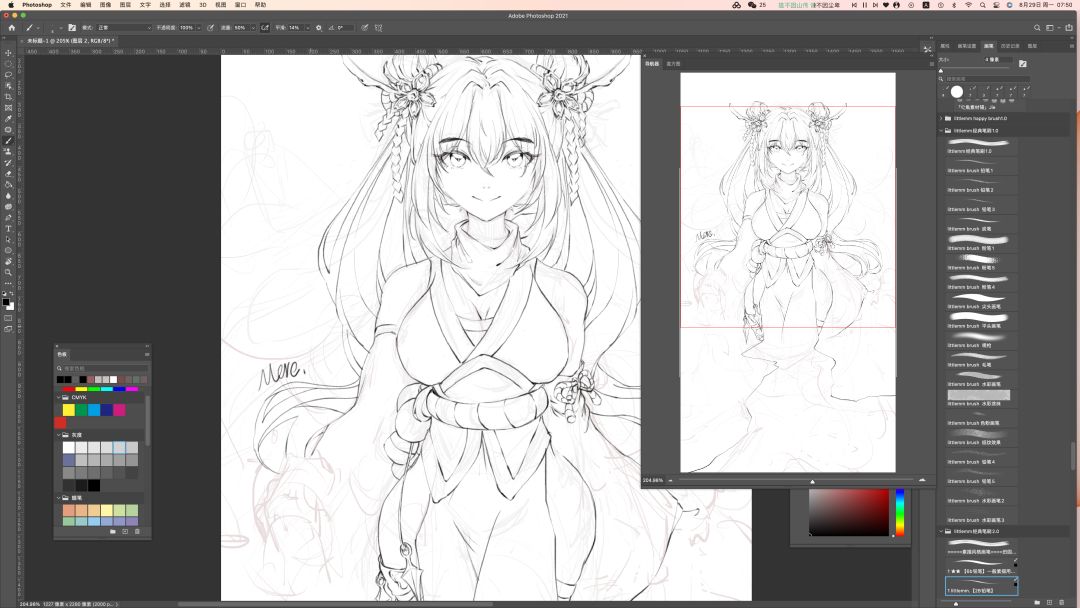Open the smoothing options gear
The image size is (1080, 608).
click(x=318, y=28)
